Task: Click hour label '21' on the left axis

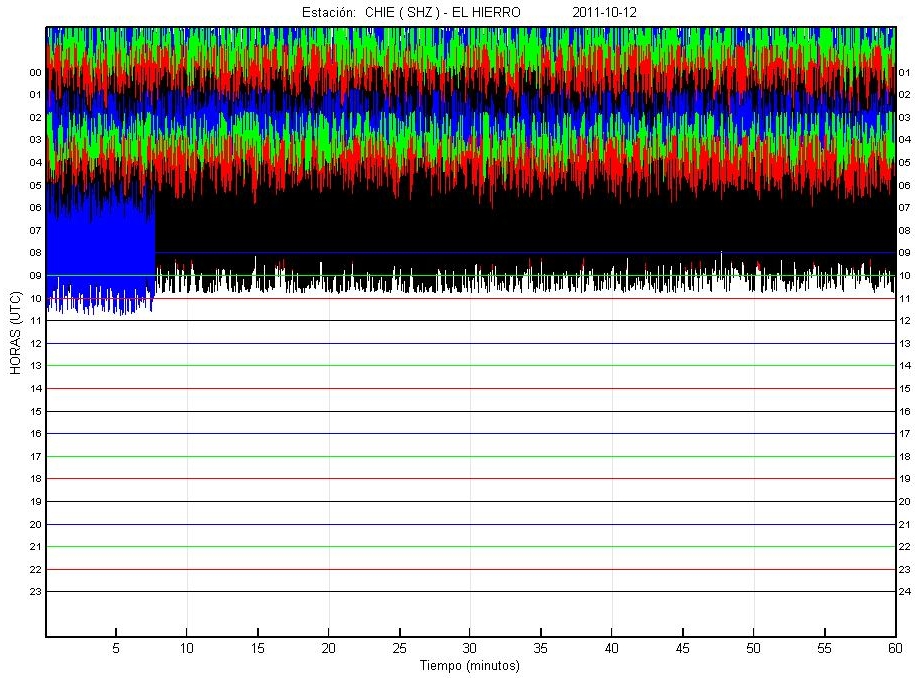Action: (x=36, y=546)
